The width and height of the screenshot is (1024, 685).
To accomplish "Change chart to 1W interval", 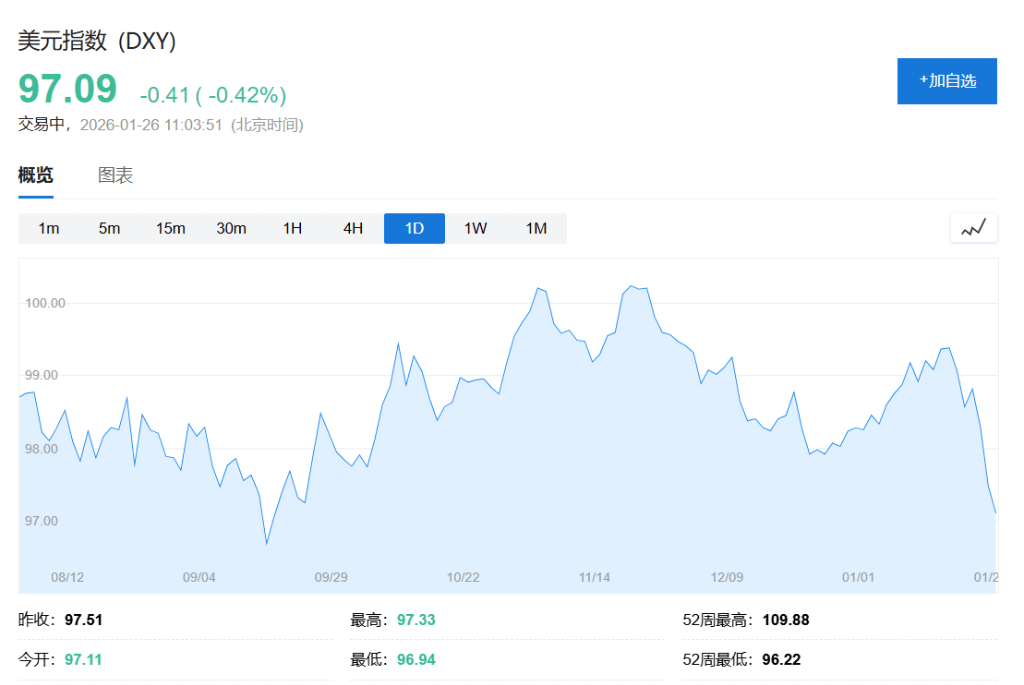I will tap(475, 228).
